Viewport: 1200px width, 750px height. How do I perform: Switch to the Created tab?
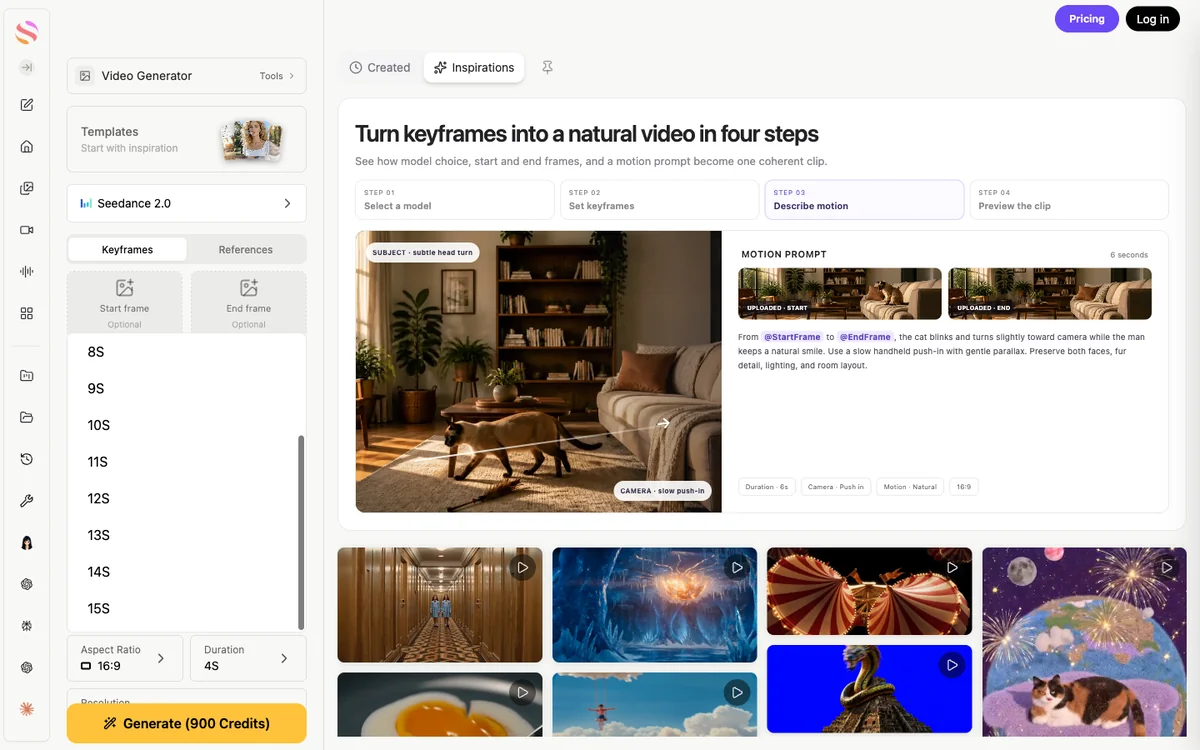point(380,67)
